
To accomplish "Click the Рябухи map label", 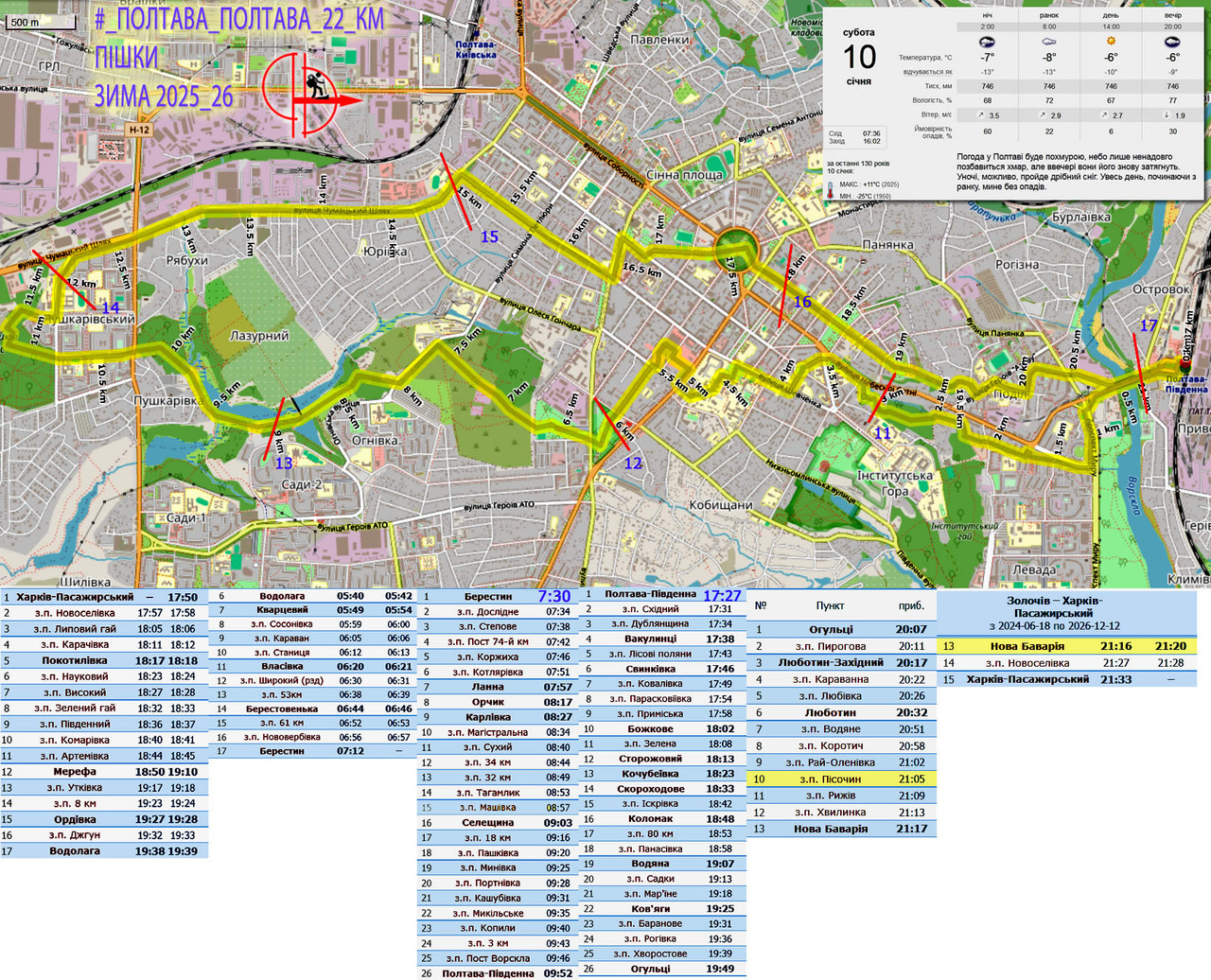I will 186,260.
